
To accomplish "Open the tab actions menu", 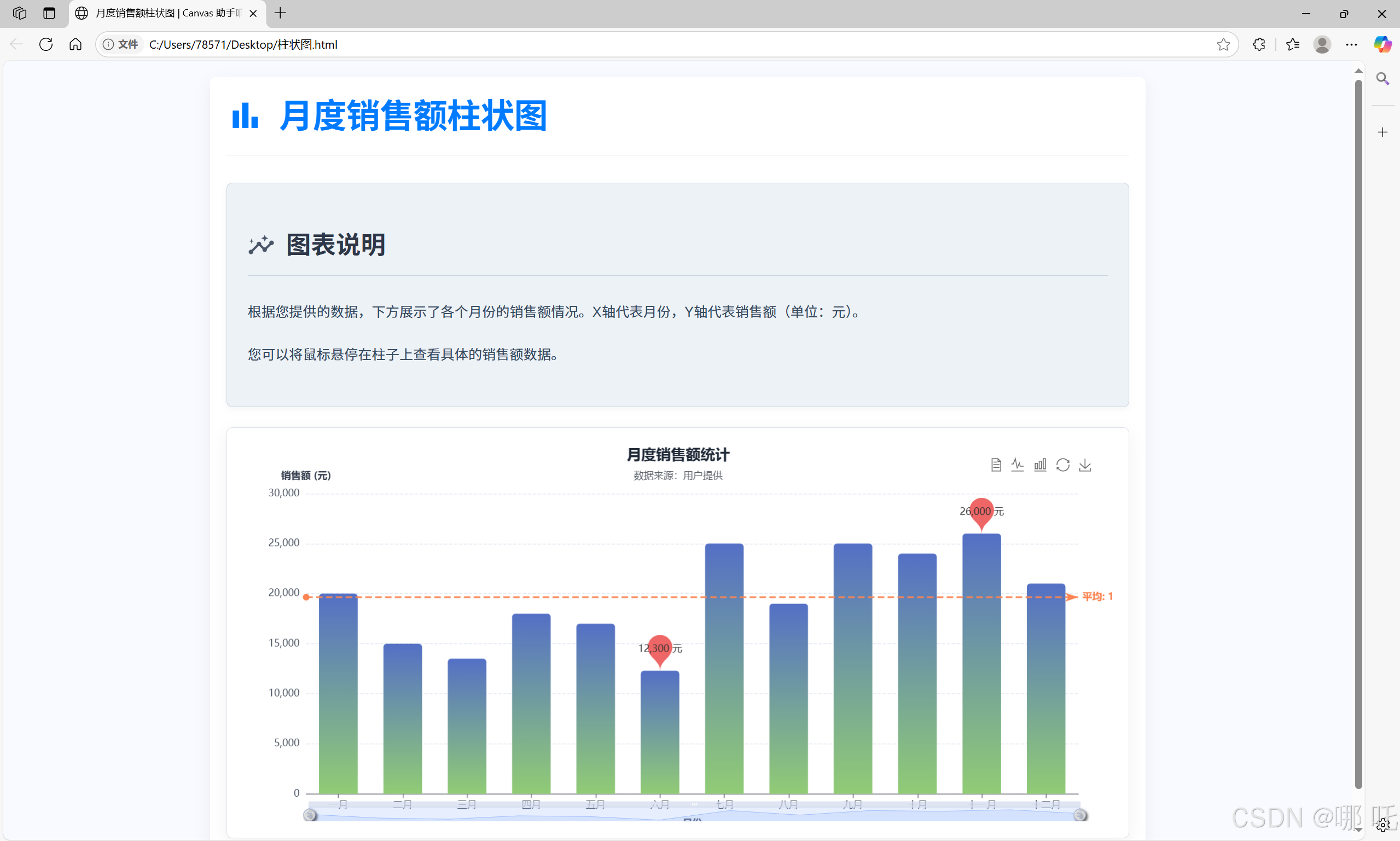I will (49, 13).
